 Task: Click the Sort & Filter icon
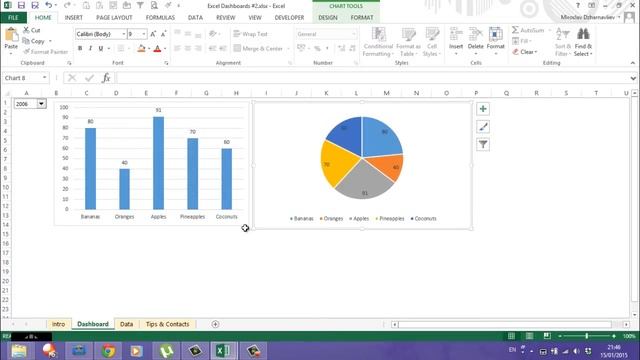(x=563, y=35)
